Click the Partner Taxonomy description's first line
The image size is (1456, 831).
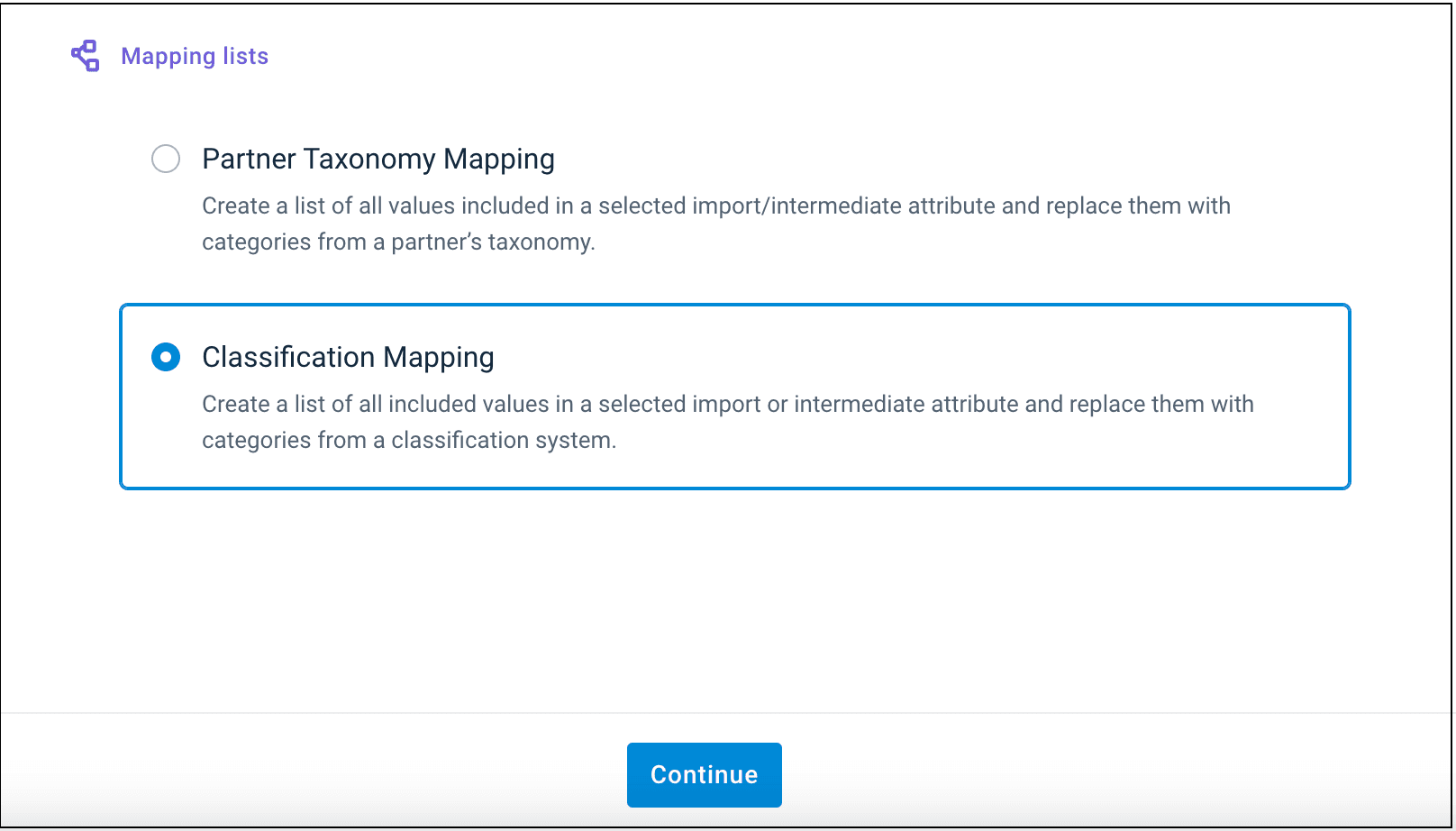715,205
